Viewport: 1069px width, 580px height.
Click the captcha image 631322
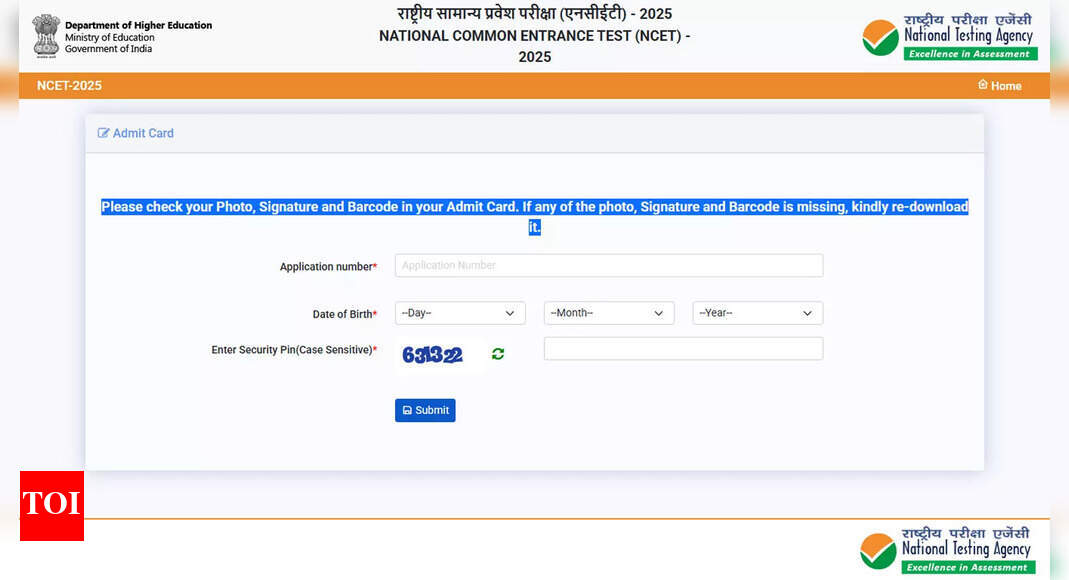432,354
